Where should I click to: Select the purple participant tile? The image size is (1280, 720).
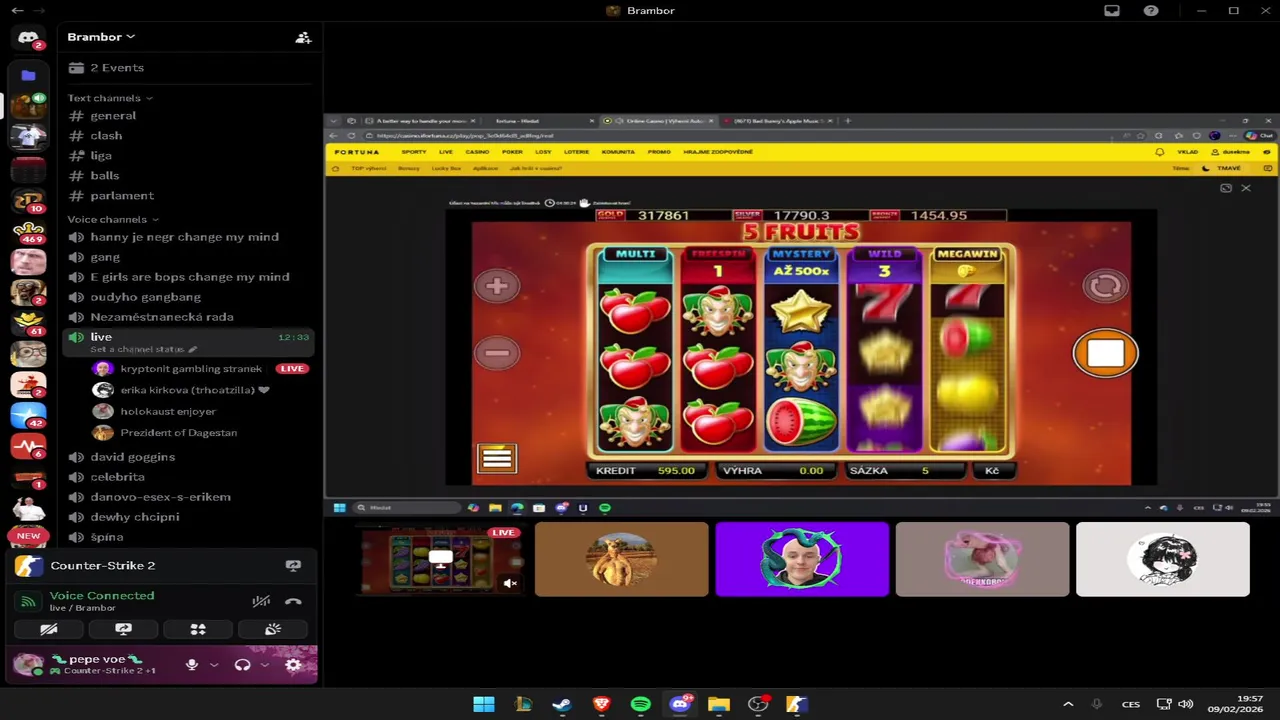point(802,559)
